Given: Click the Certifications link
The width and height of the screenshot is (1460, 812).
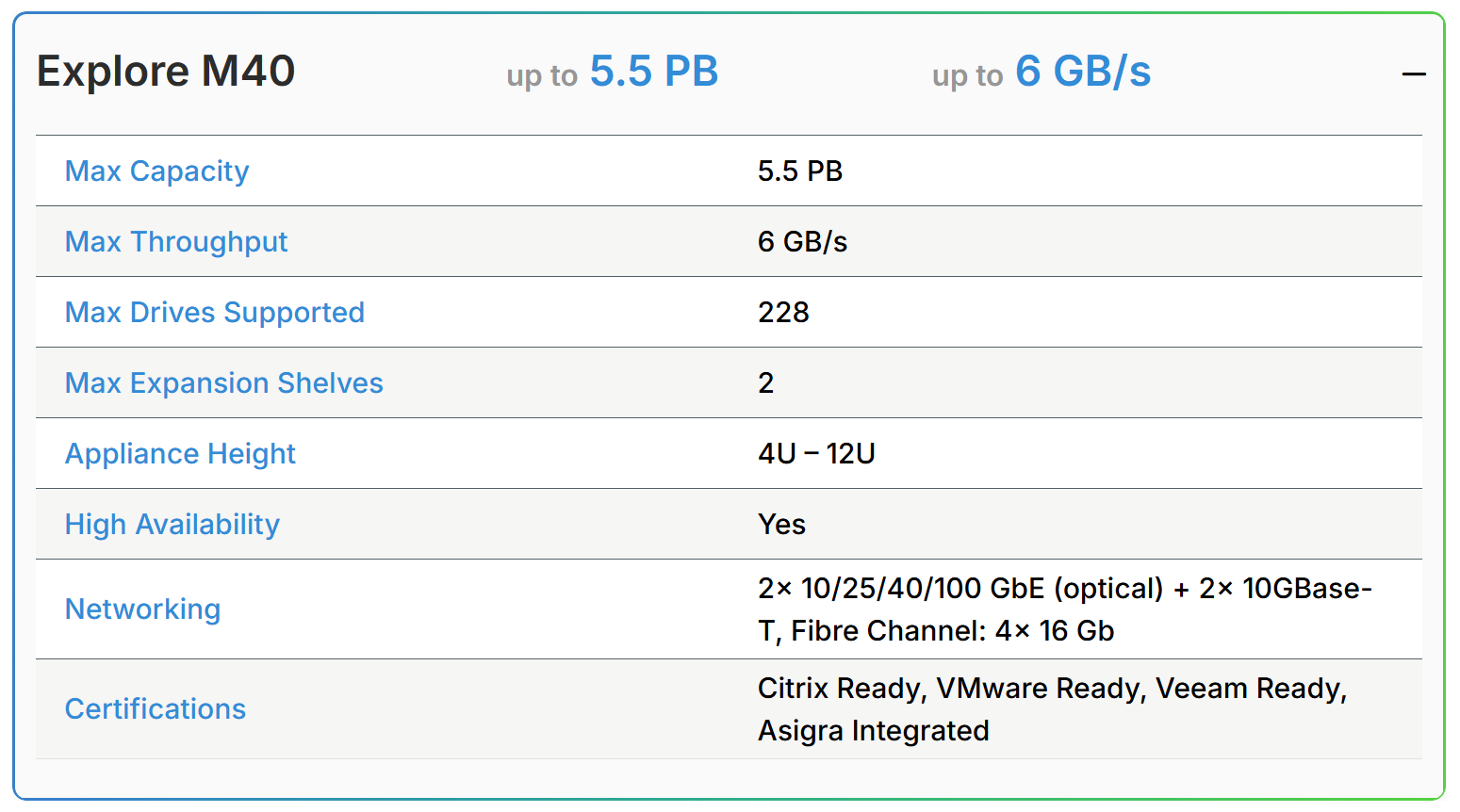Looking at the screenshot, I should 155,709.
